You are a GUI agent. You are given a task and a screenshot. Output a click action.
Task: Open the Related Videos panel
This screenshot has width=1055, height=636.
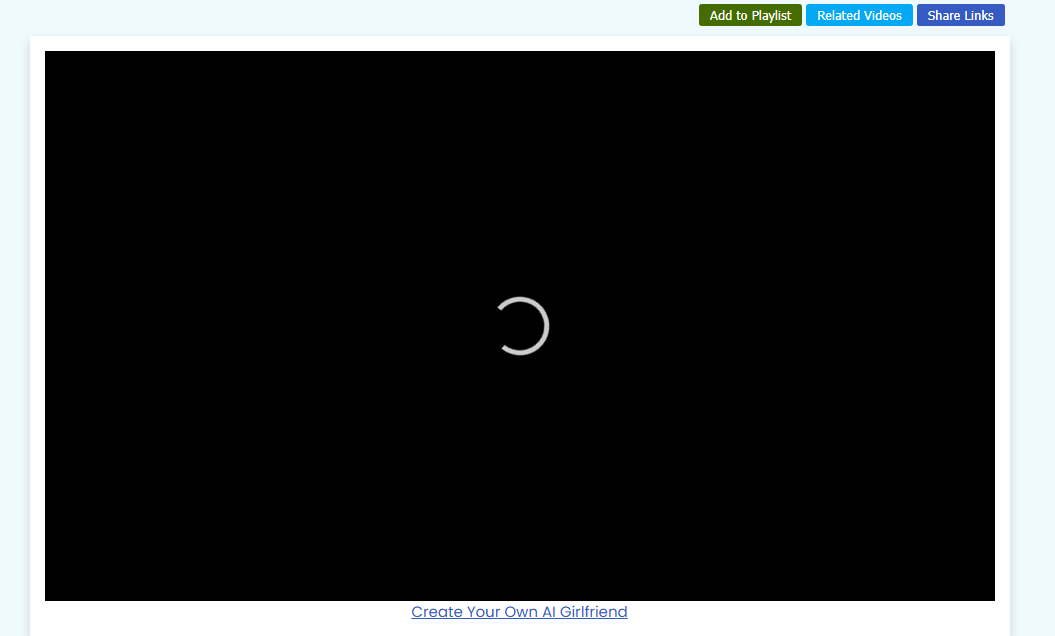859,15
